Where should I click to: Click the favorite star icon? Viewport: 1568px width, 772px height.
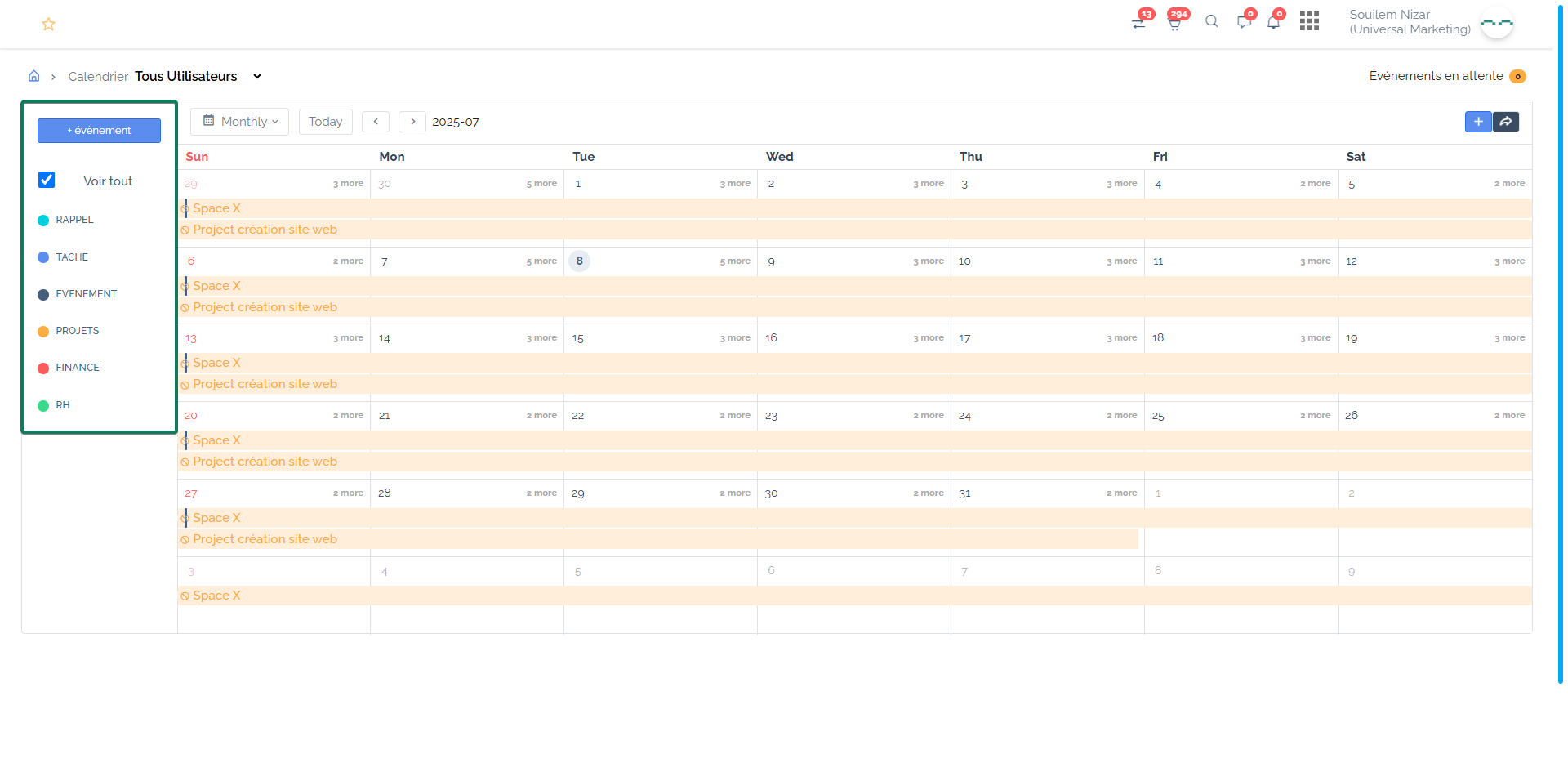pyautogui.click(x=48, y=25)
